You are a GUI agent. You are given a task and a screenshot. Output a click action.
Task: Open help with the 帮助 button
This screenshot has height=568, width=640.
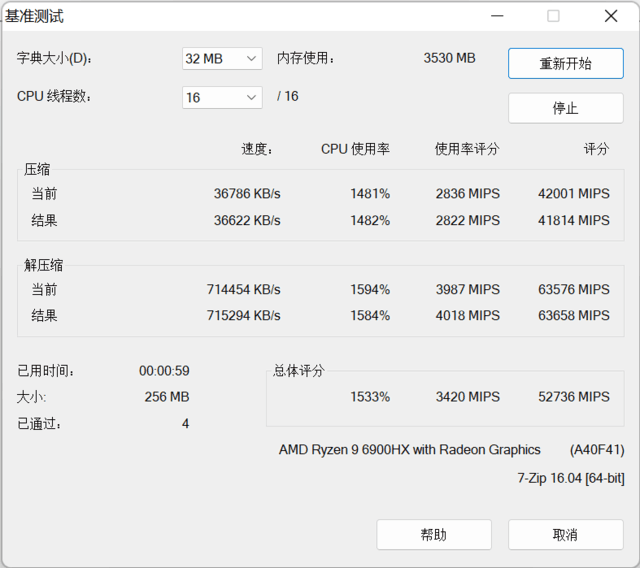pos(433,535)
